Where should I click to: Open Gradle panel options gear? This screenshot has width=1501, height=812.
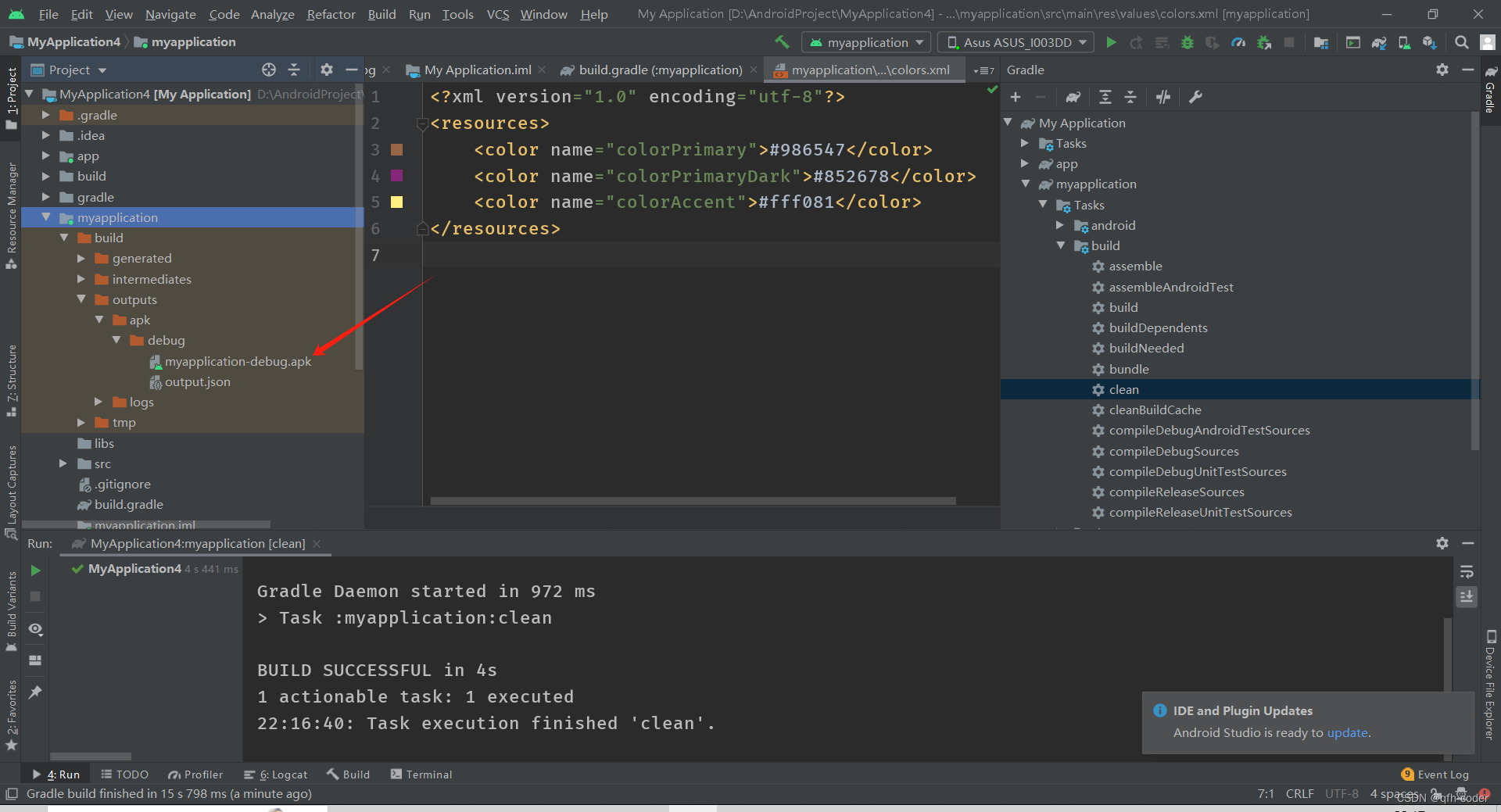(1442, 70)
